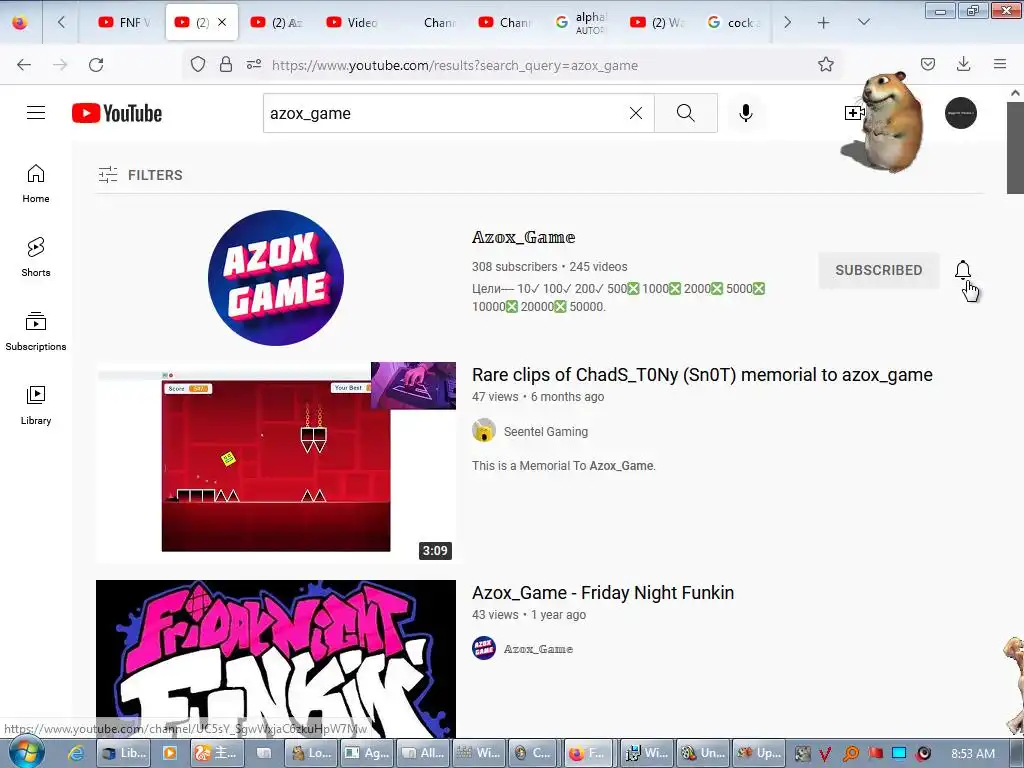Open the Lib... taskbar window
Viewport: 1024px width, 768px height.
pos(124,753)
